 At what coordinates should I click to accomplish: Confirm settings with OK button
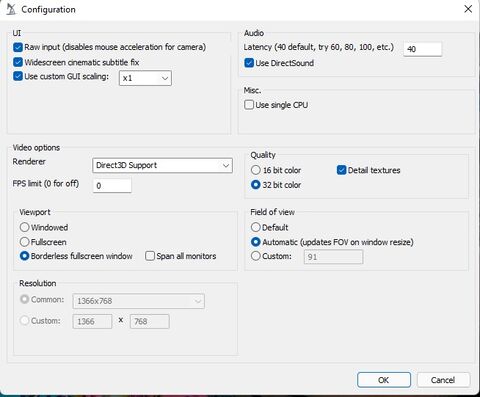[x=384, y=380]
